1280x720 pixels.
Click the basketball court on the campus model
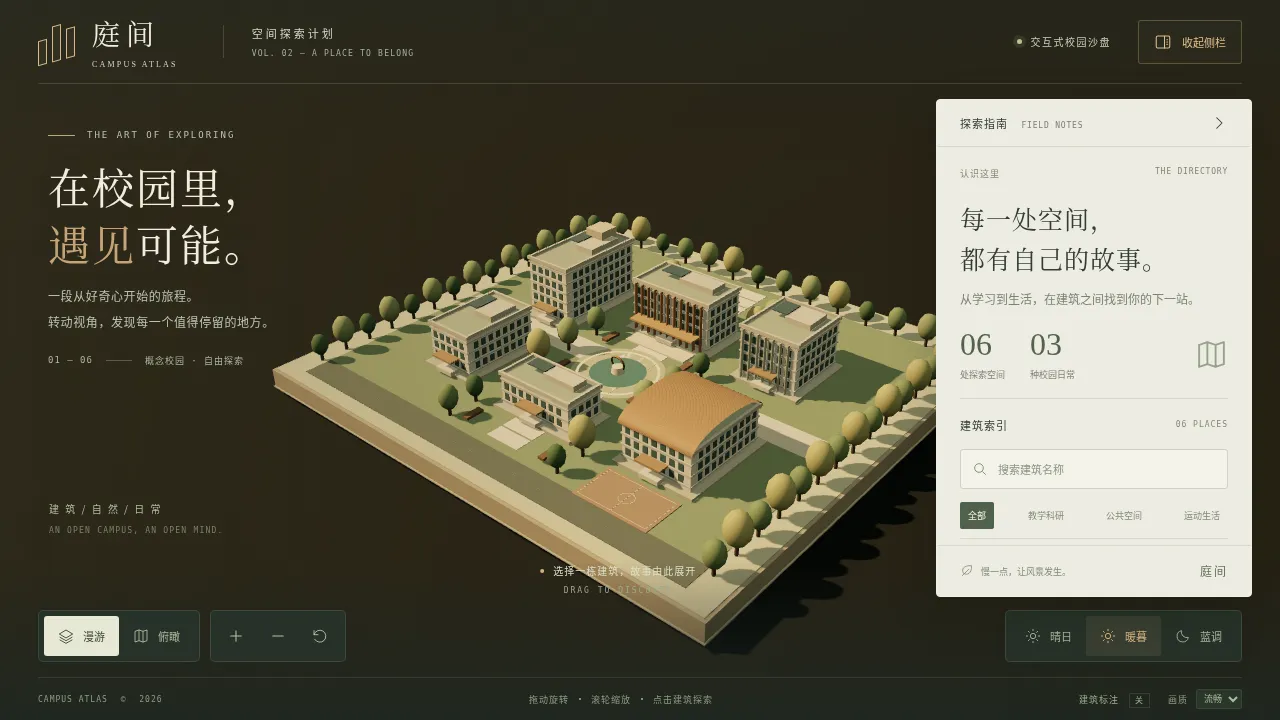tap(629, 498)
